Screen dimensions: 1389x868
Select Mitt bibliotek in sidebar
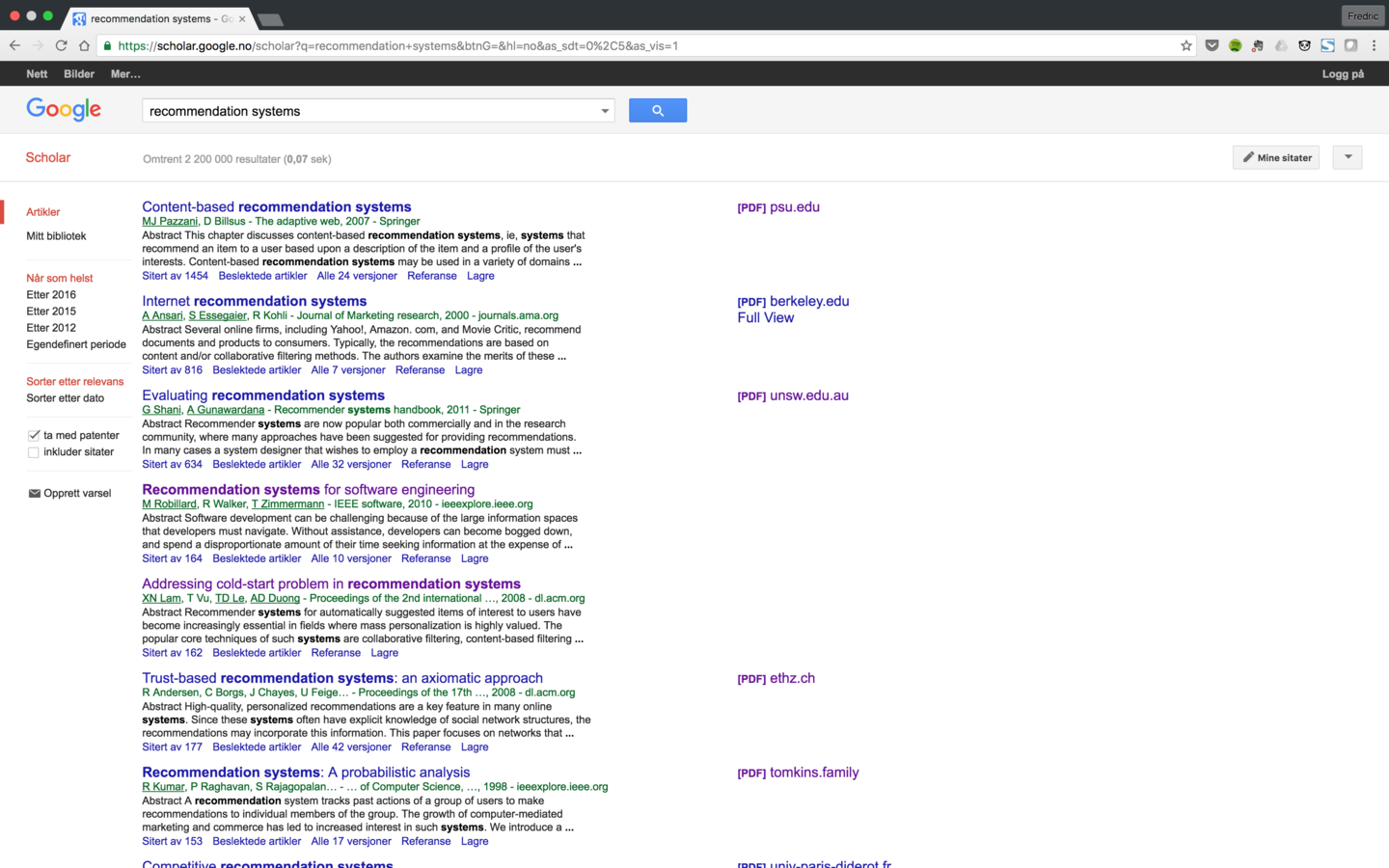(56, 236)
